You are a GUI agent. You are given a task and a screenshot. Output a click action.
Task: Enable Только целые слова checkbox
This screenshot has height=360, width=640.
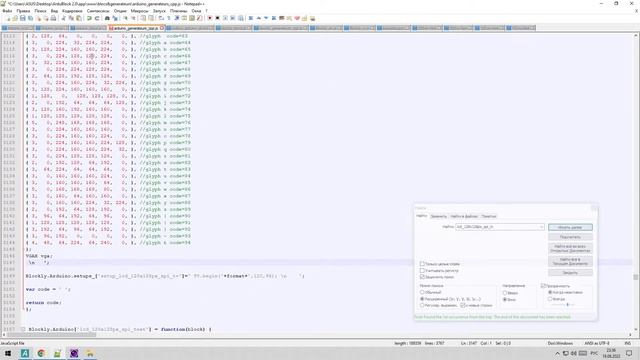coord(422,264)
